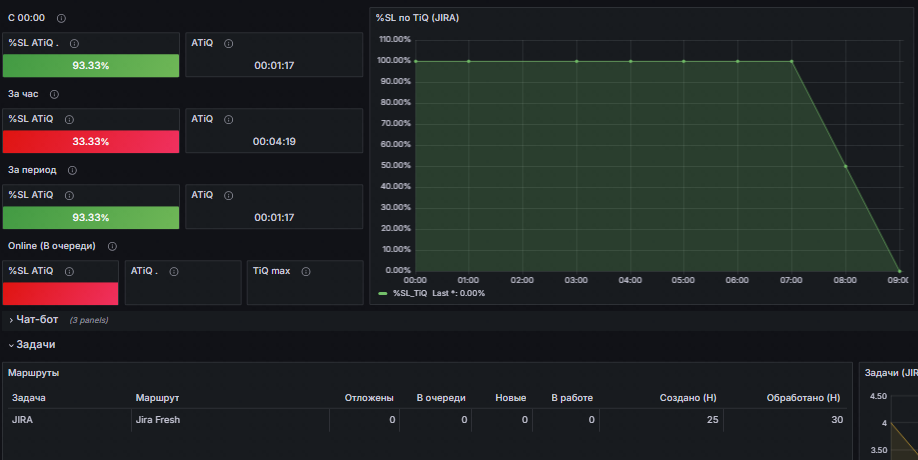This screenshot has height=460, width=918.
Task: Click the 0 value in Новые column
Action: (525, 420)
